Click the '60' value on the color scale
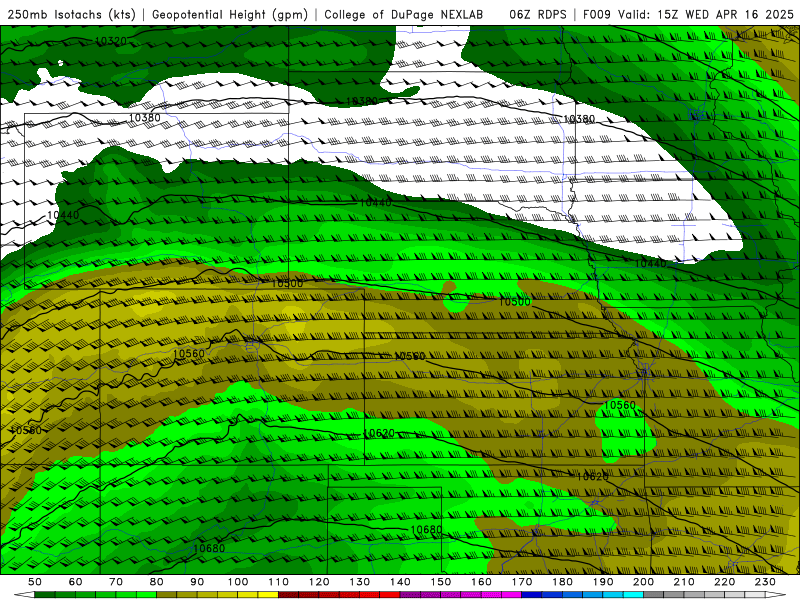 [76, 582]
